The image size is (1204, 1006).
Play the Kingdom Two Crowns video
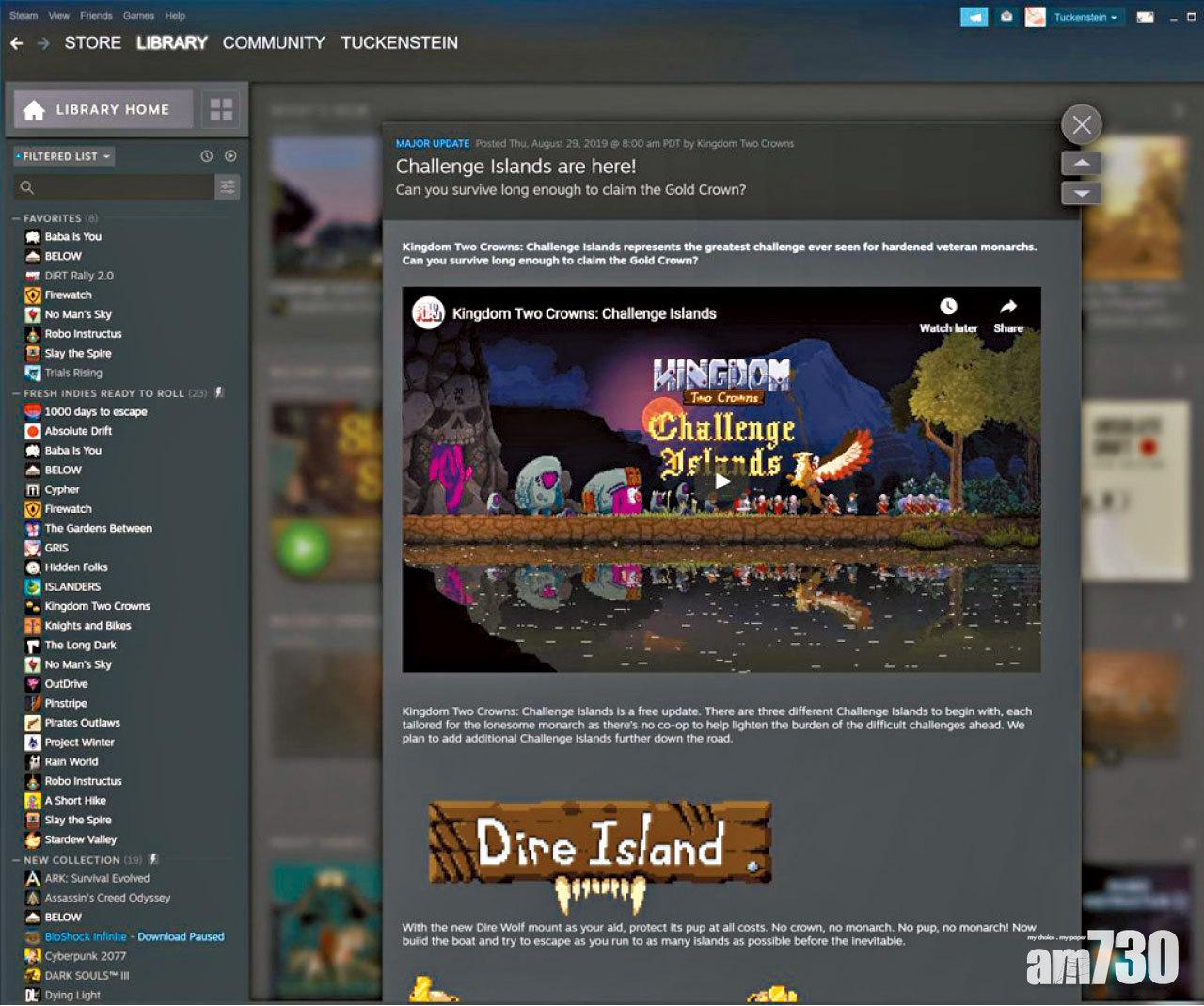tap(721, 481)
